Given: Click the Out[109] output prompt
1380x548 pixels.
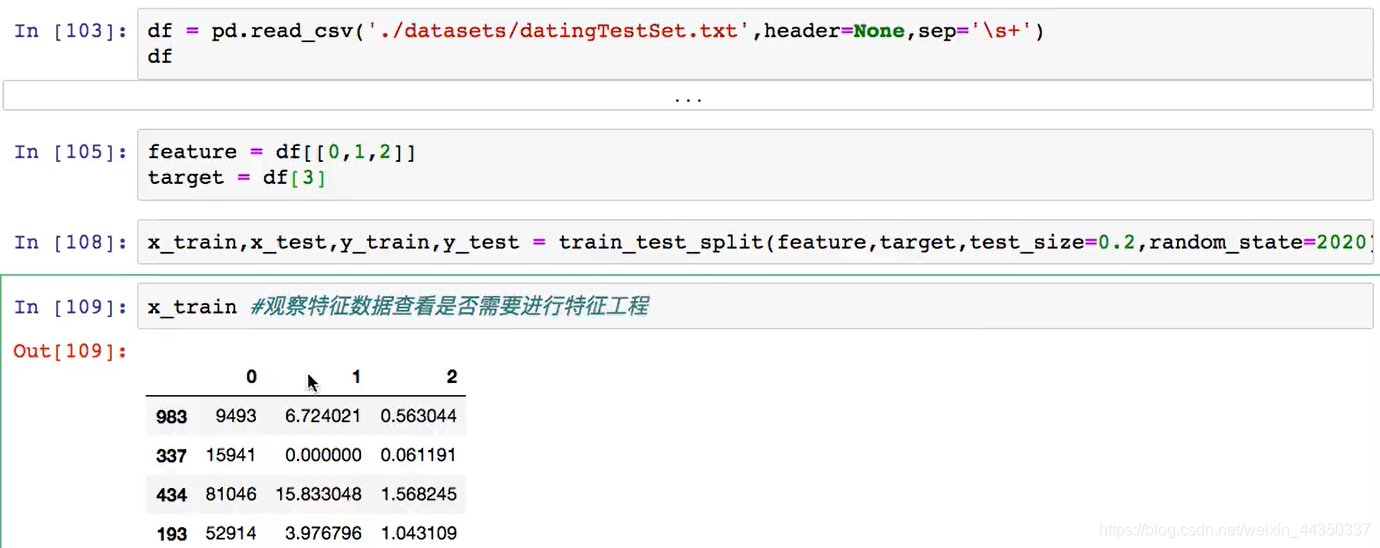Looking at the screenshot, I should click(x=71, y=351).
